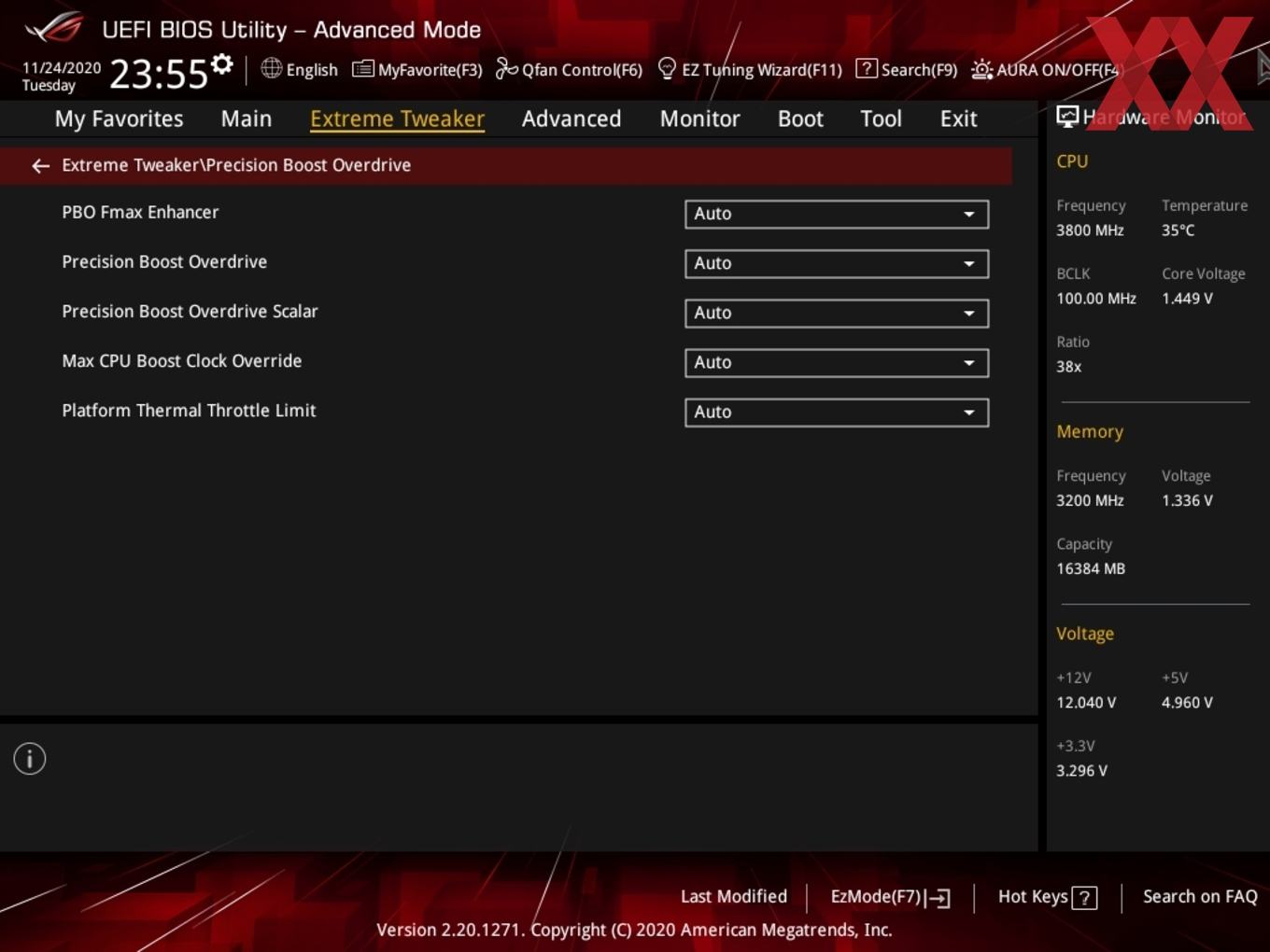Click the CPU temperature 35°C
Image resolution: width=1270 pixels, height=952 pixels.
[1178, 231]
